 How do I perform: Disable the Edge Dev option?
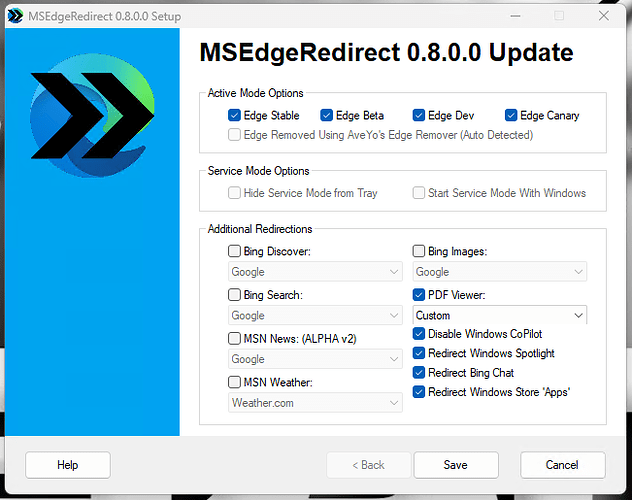418,116
